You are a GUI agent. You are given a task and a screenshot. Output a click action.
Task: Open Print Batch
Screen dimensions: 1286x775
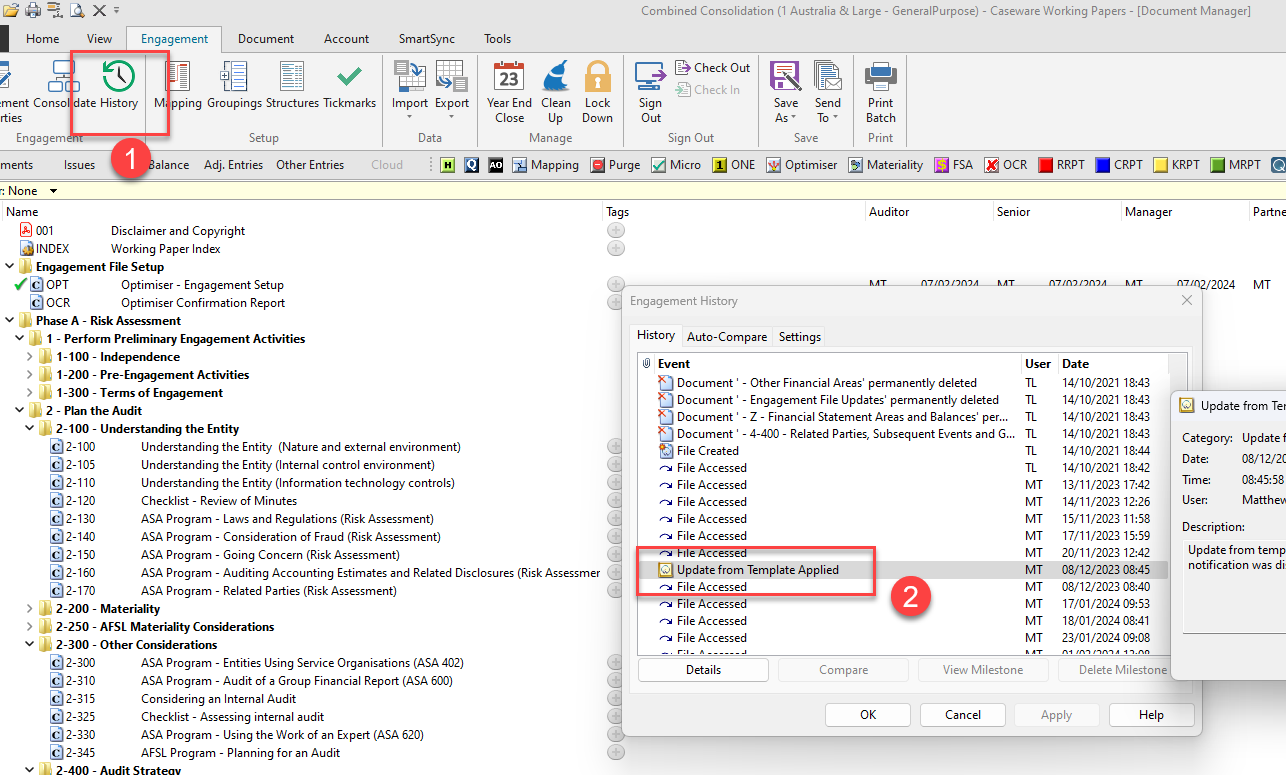(x=880, y=90)
